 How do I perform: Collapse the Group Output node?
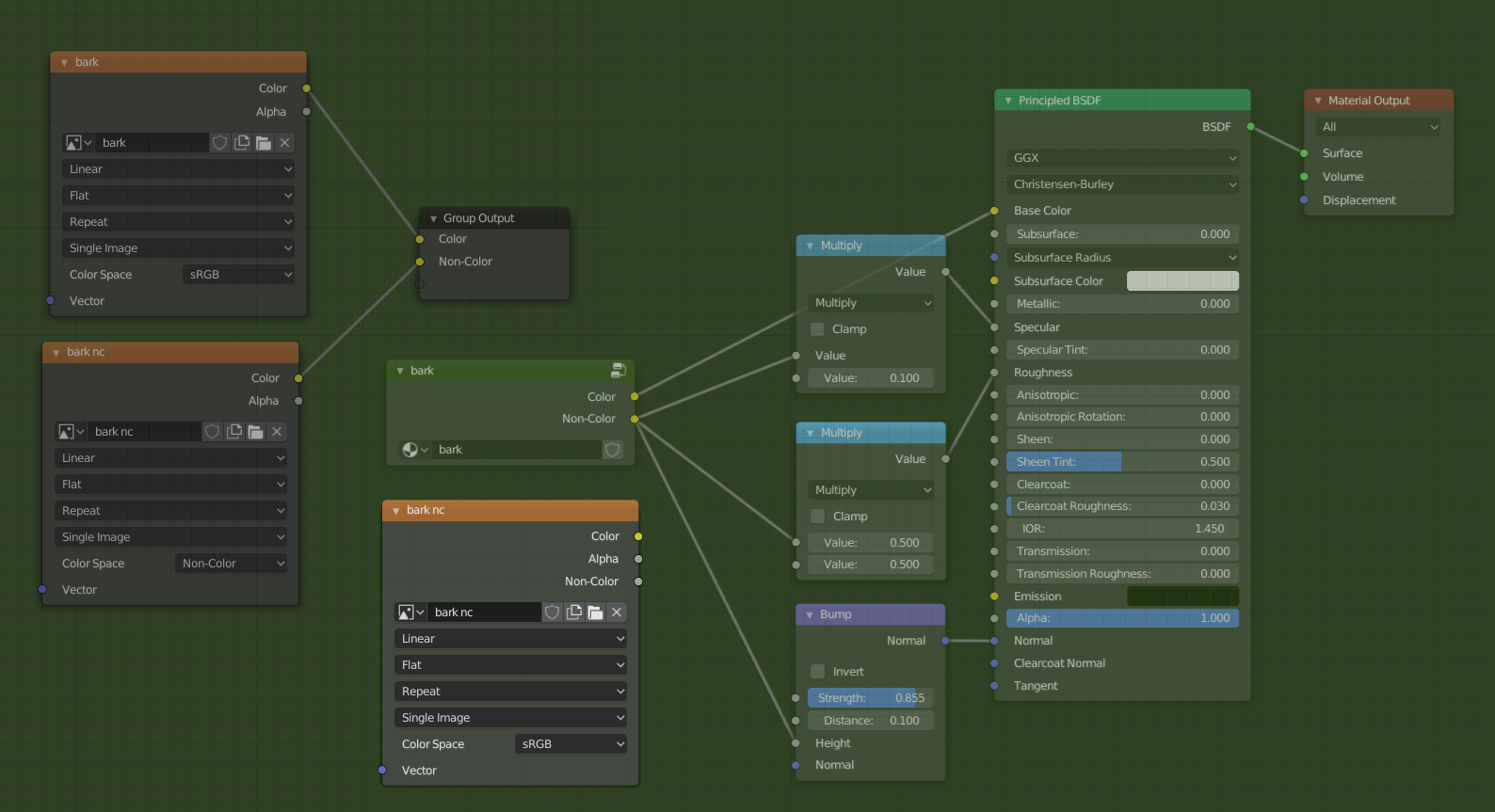pyautogui.click(x=433, y=218)
